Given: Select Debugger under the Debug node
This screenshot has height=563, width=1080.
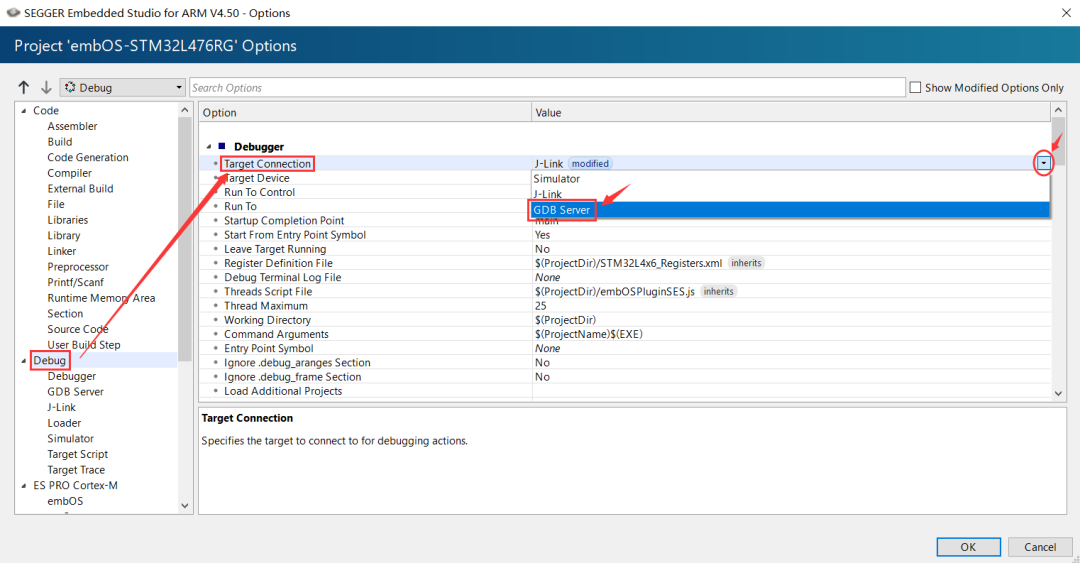Looking at the screenshot, I should pyautogui.click(x=72, y=376).
